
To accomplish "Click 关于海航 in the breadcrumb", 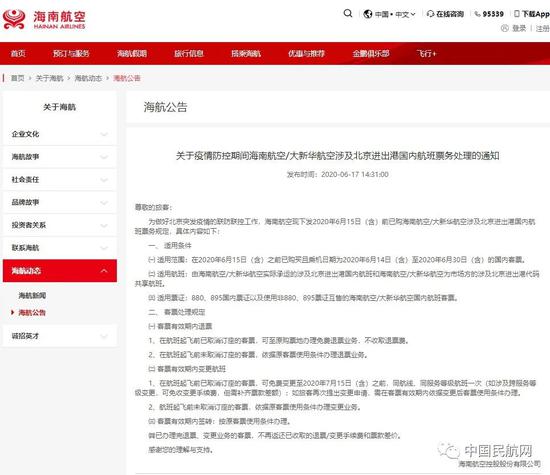I will [49, 78].
